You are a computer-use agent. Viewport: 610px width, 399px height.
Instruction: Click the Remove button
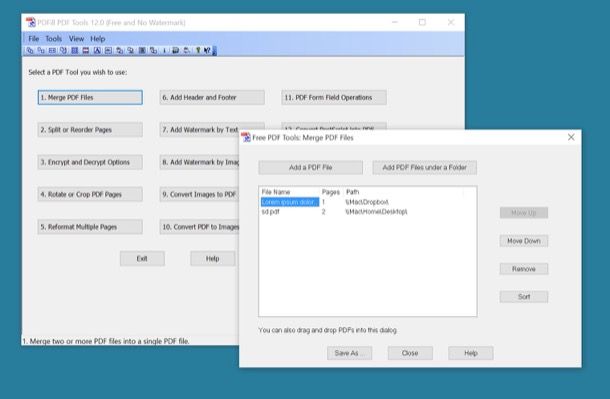tap(524, 269)
